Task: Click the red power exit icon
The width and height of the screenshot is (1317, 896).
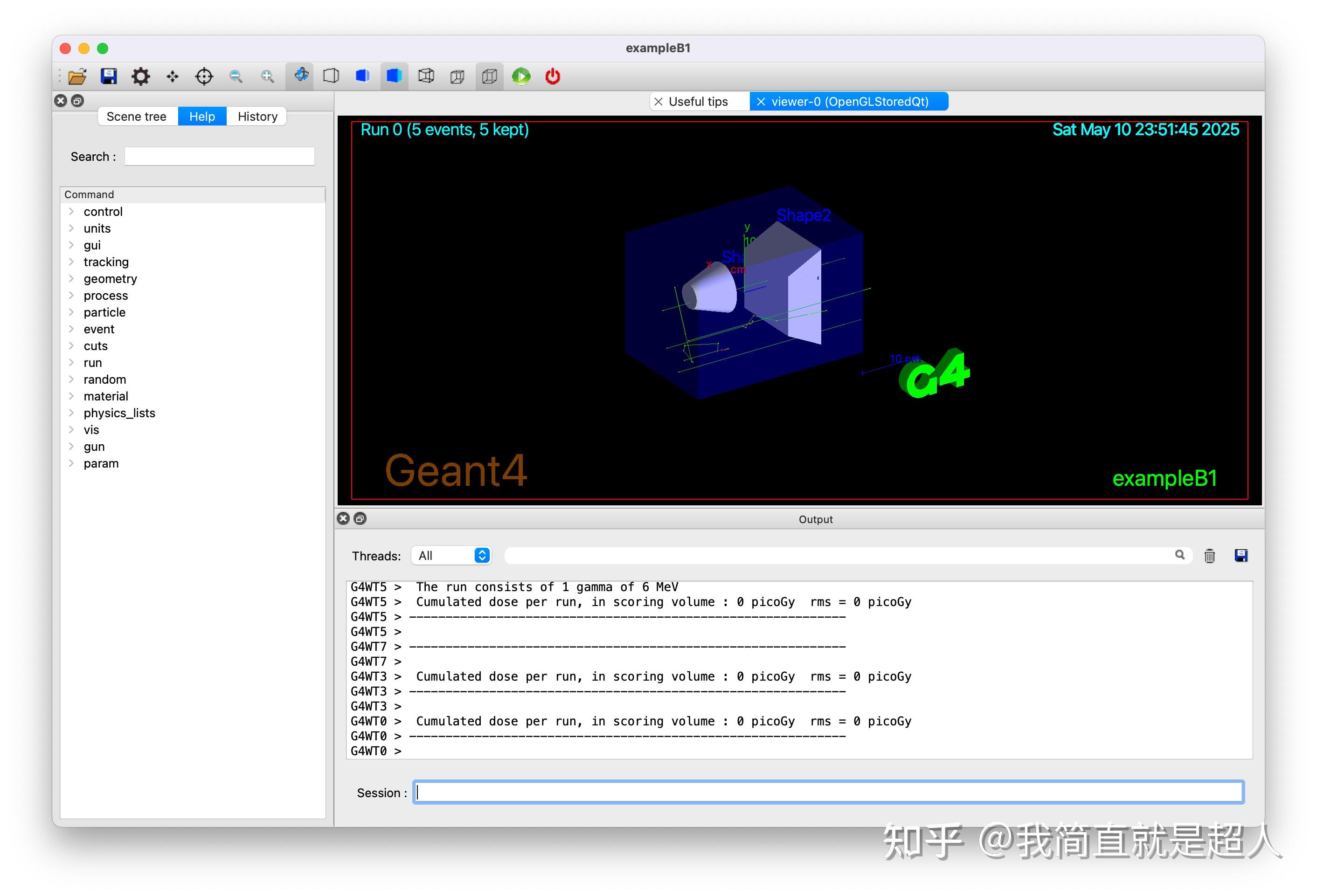Action: pos(553,76)
